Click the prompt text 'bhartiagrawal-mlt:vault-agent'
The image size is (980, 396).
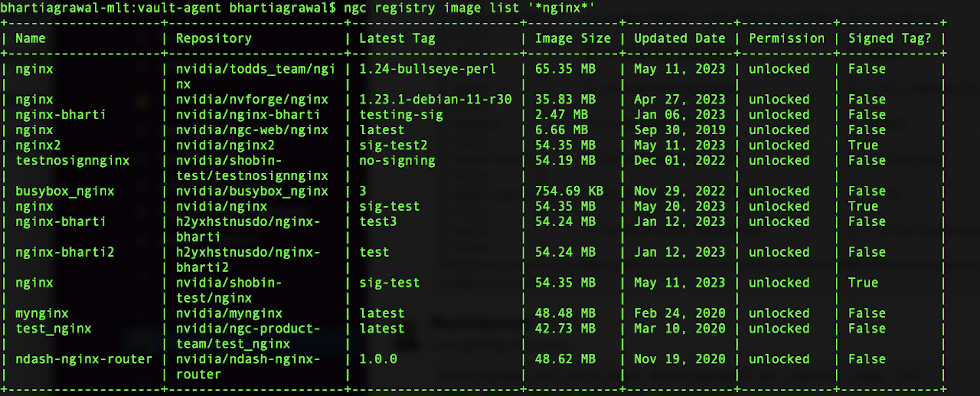(111, 7)
